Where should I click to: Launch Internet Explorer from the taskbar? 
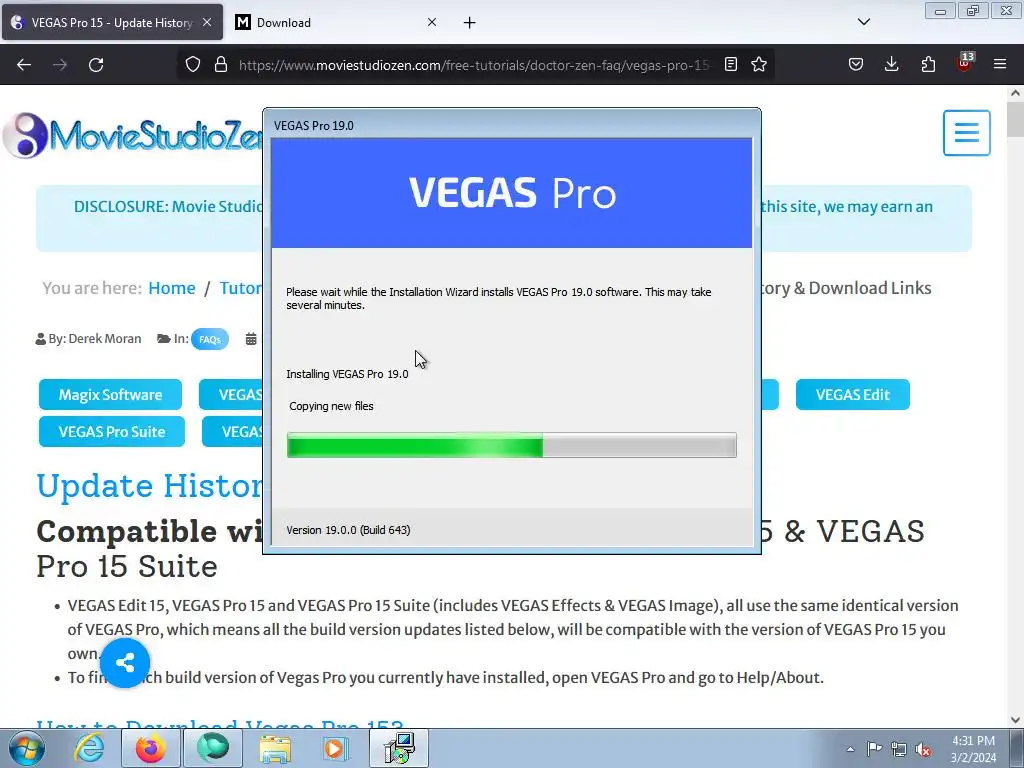[89, 748]
